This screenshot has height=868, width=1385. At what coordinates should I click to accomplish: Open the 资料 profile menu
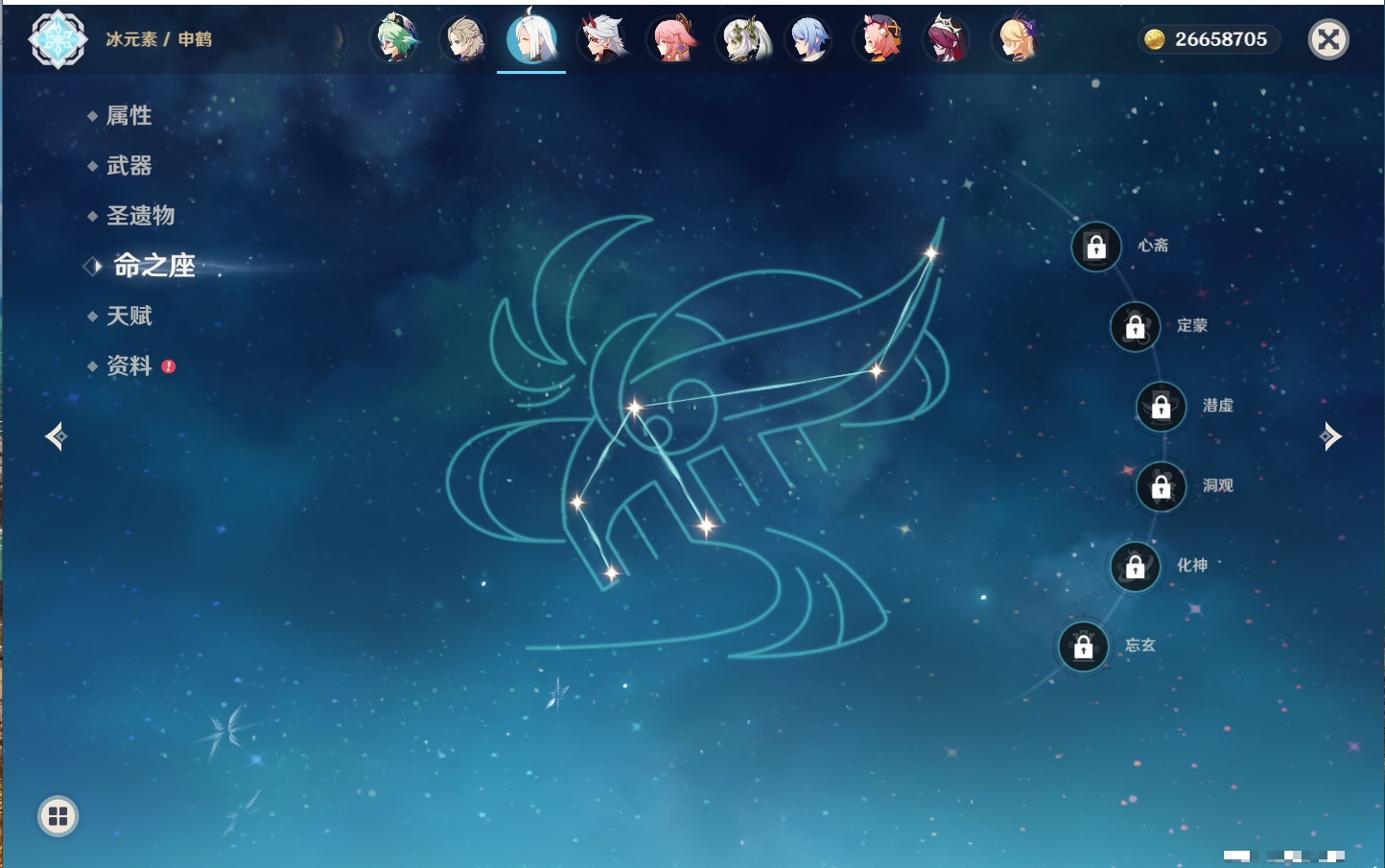tap(129, 365)
